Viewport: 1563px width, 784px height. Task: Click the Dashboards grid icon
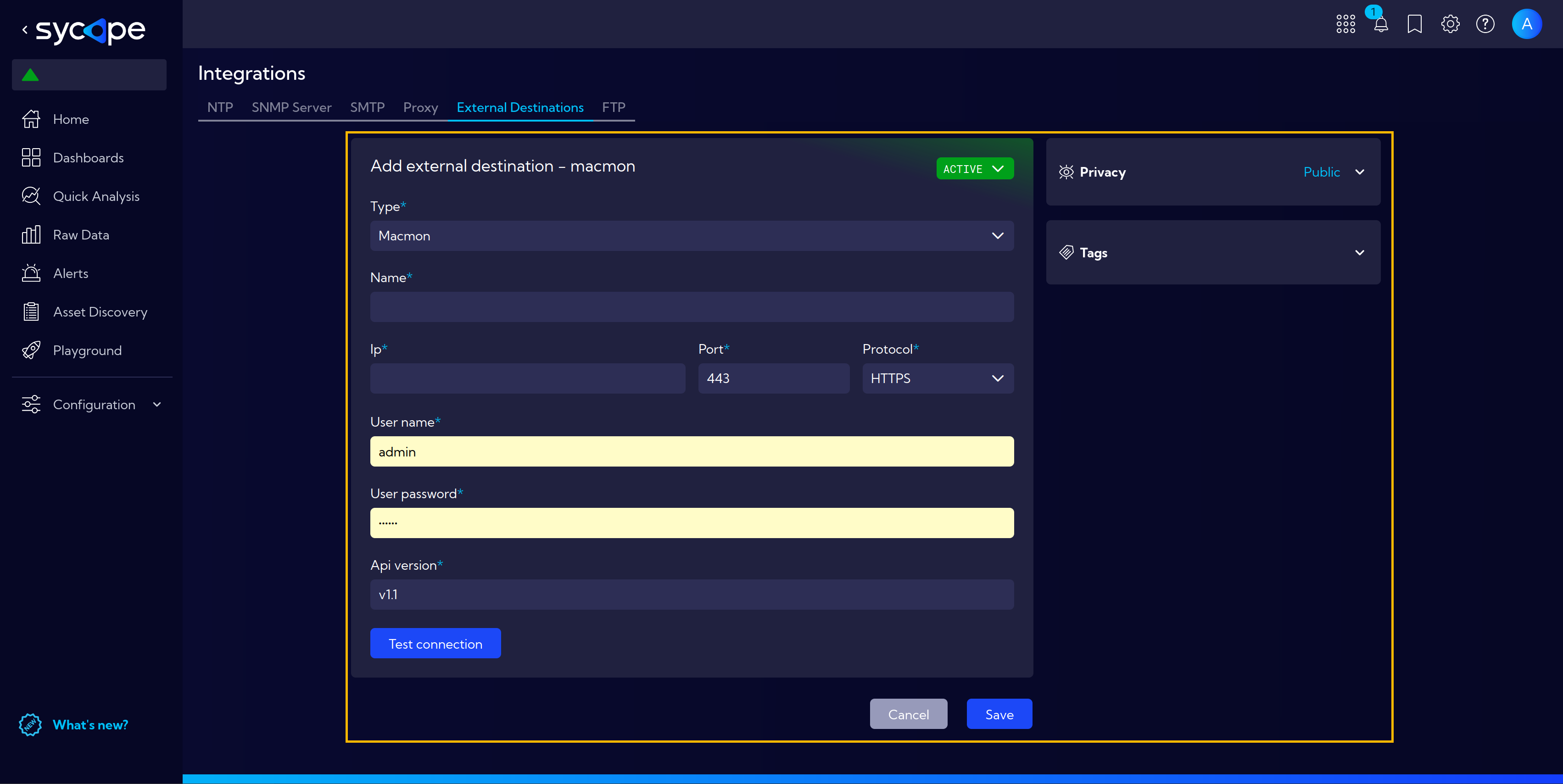coord(31,158)
